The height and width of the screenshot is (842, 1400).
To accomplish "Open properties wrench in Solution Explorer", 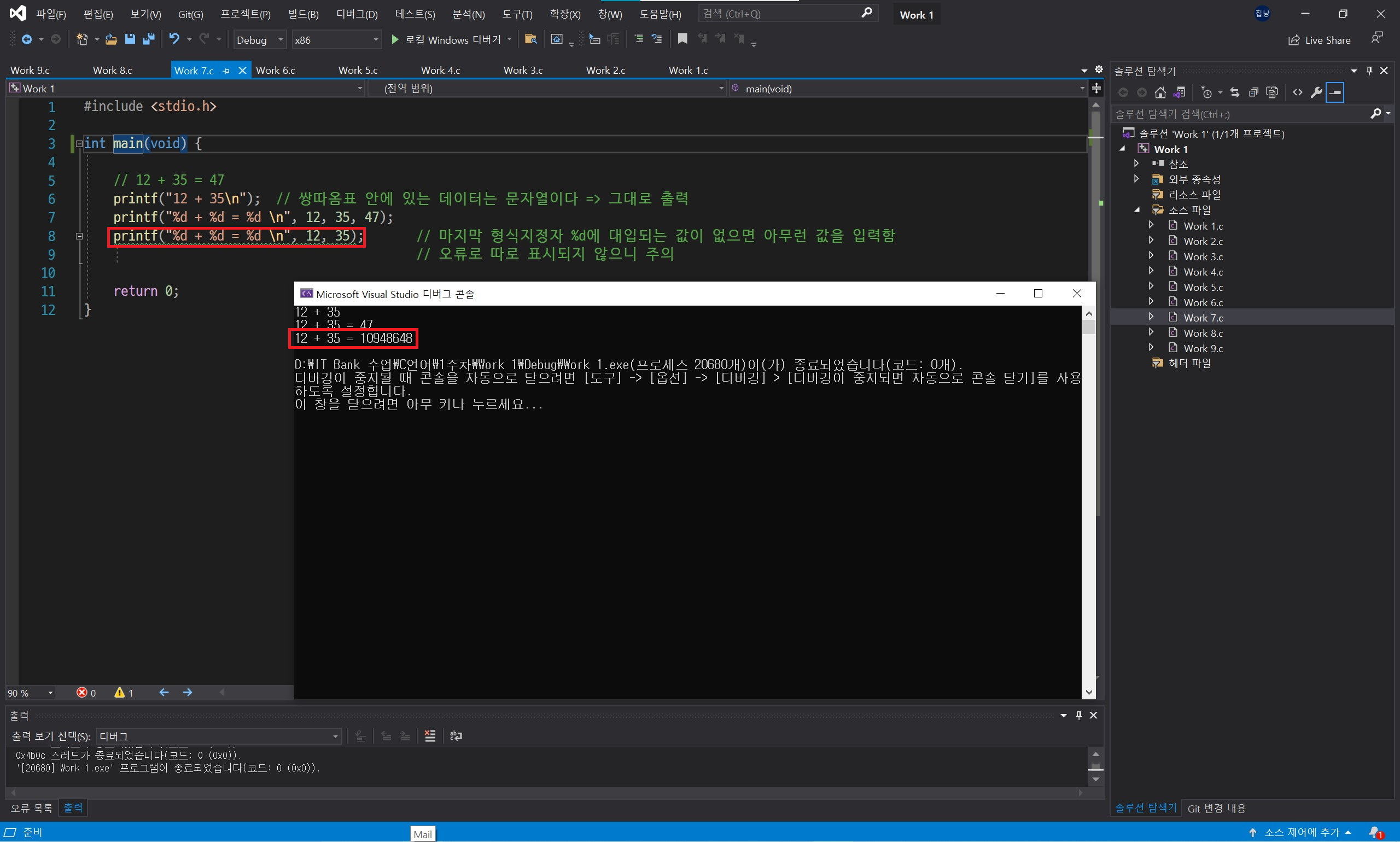I will pyautogui.click(x=1316, y=92).
